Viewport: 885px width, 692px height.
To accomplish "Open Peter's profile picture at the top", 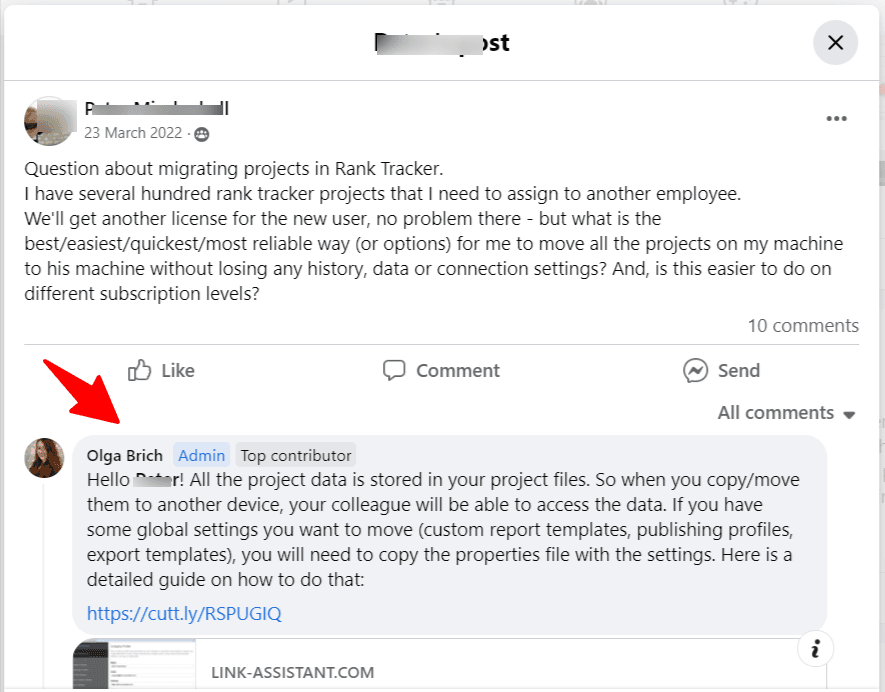I will [x=49, y=121].
